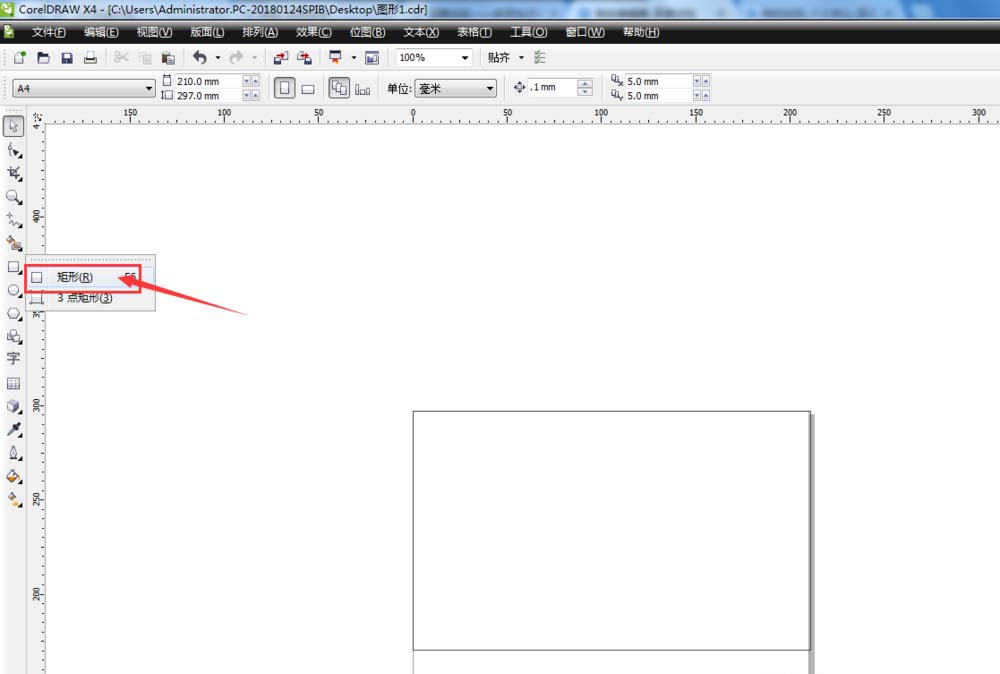Screen dimensions: 1000x674
Task: Open the 排列(A) menu
Action: 260,32
